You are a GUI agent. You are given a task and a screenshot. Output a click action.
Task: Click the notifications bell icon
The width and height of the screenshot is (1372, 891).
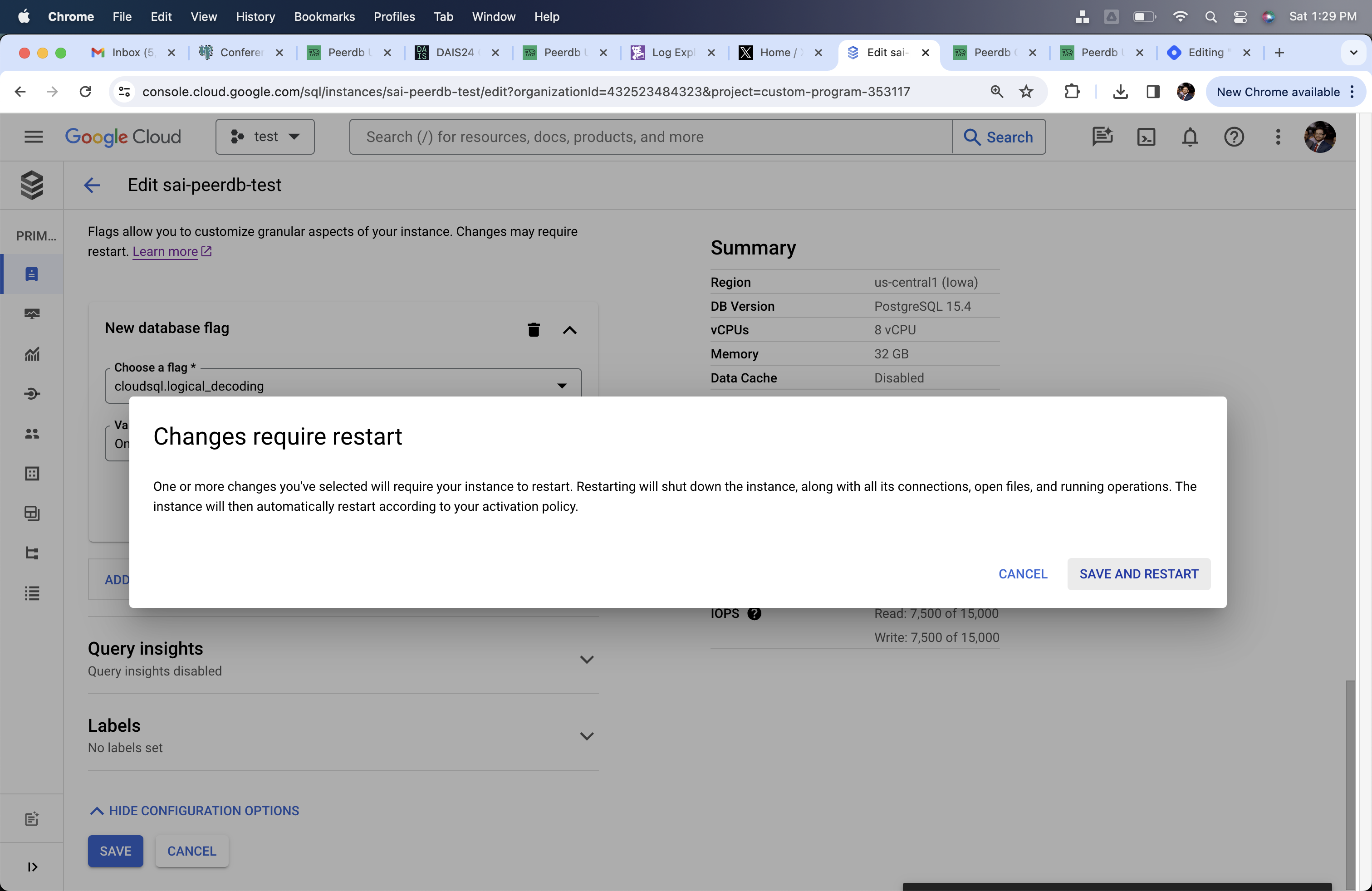click(x=1189, y=137)
